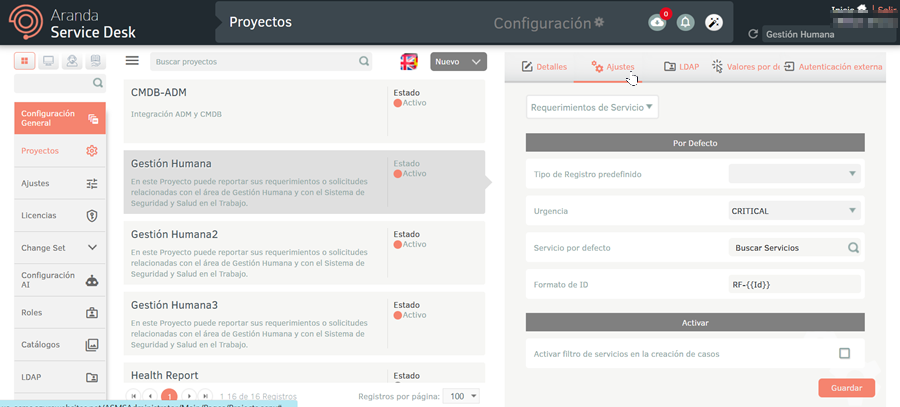Go to previous page of records
Image resolution: width=900 pixels, height=407 pixels.
coord(150,396)
